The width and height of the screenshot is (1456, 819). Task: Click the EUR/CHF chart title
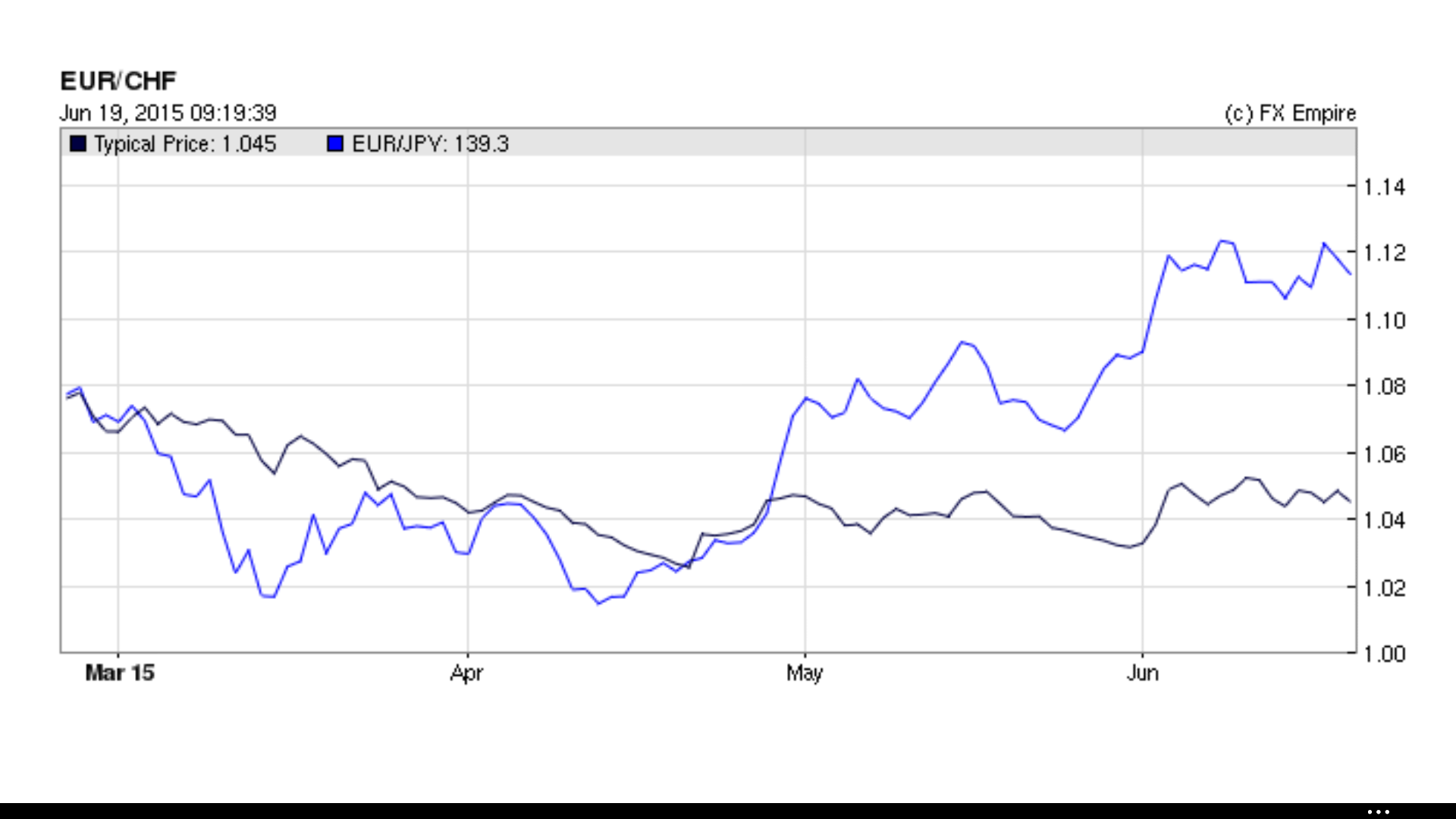(x=118, y=80)
